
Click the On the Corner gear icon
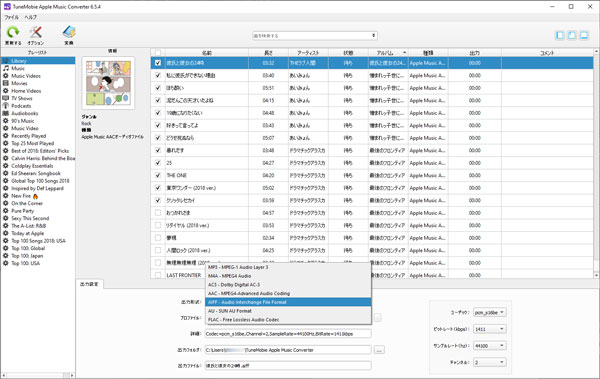pos(5,203)
